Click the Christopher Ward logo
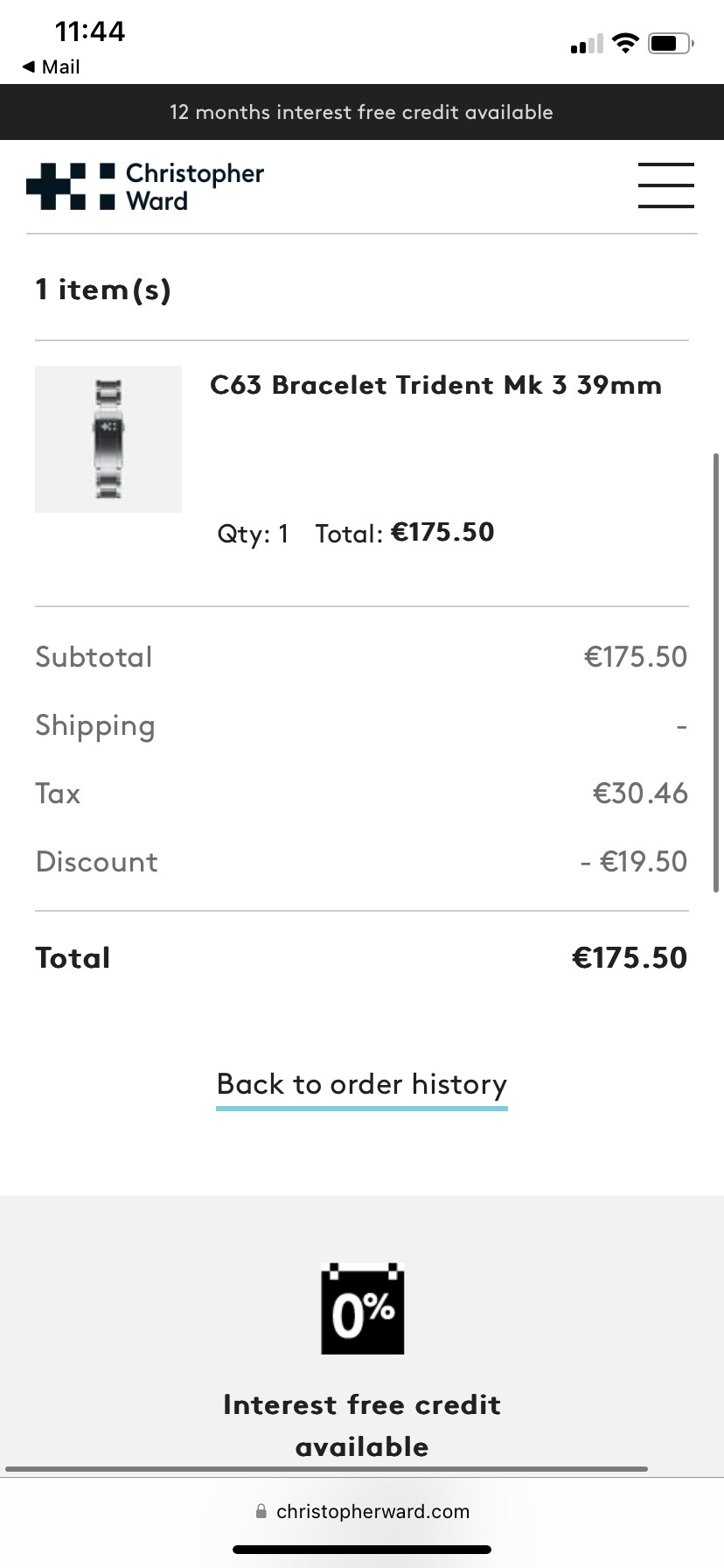 click(x=145, y=186)
